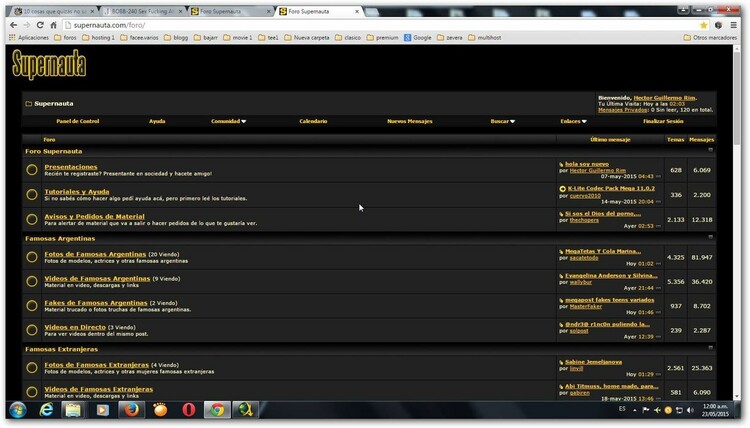Click the status icon beside Videos en Directo
750x428 pixels.
(x=32, y=330)
